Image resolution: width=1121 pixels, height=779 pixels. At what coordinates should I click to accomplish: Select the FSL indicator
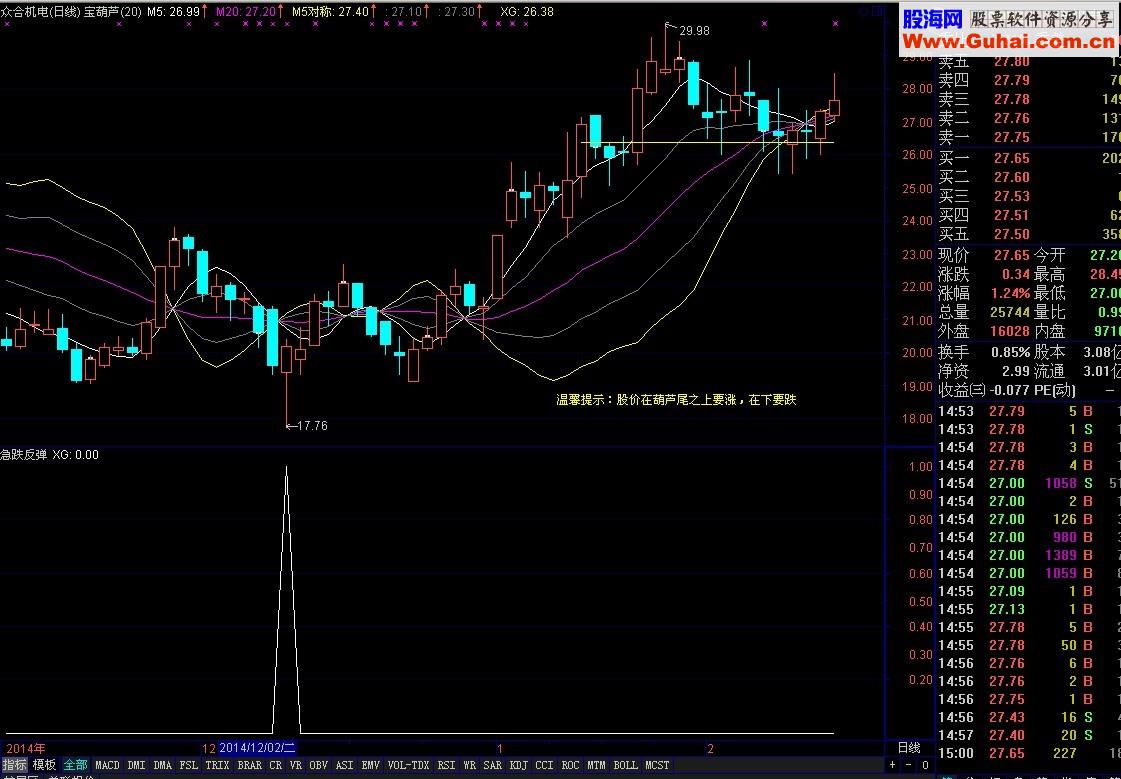pos(189,765)
